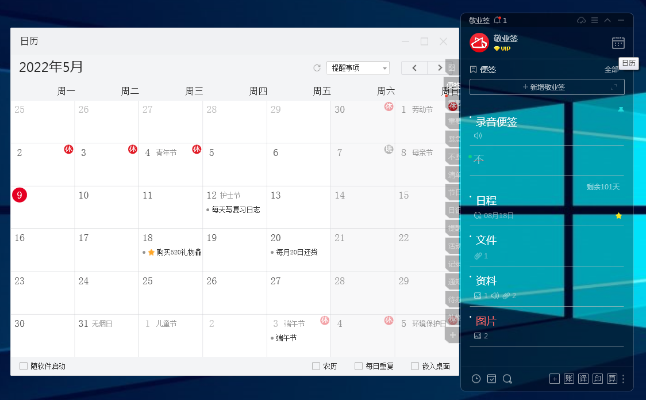646x400 pixels.
Task: Click the search magnifier icon
Action: coord(507,379)
